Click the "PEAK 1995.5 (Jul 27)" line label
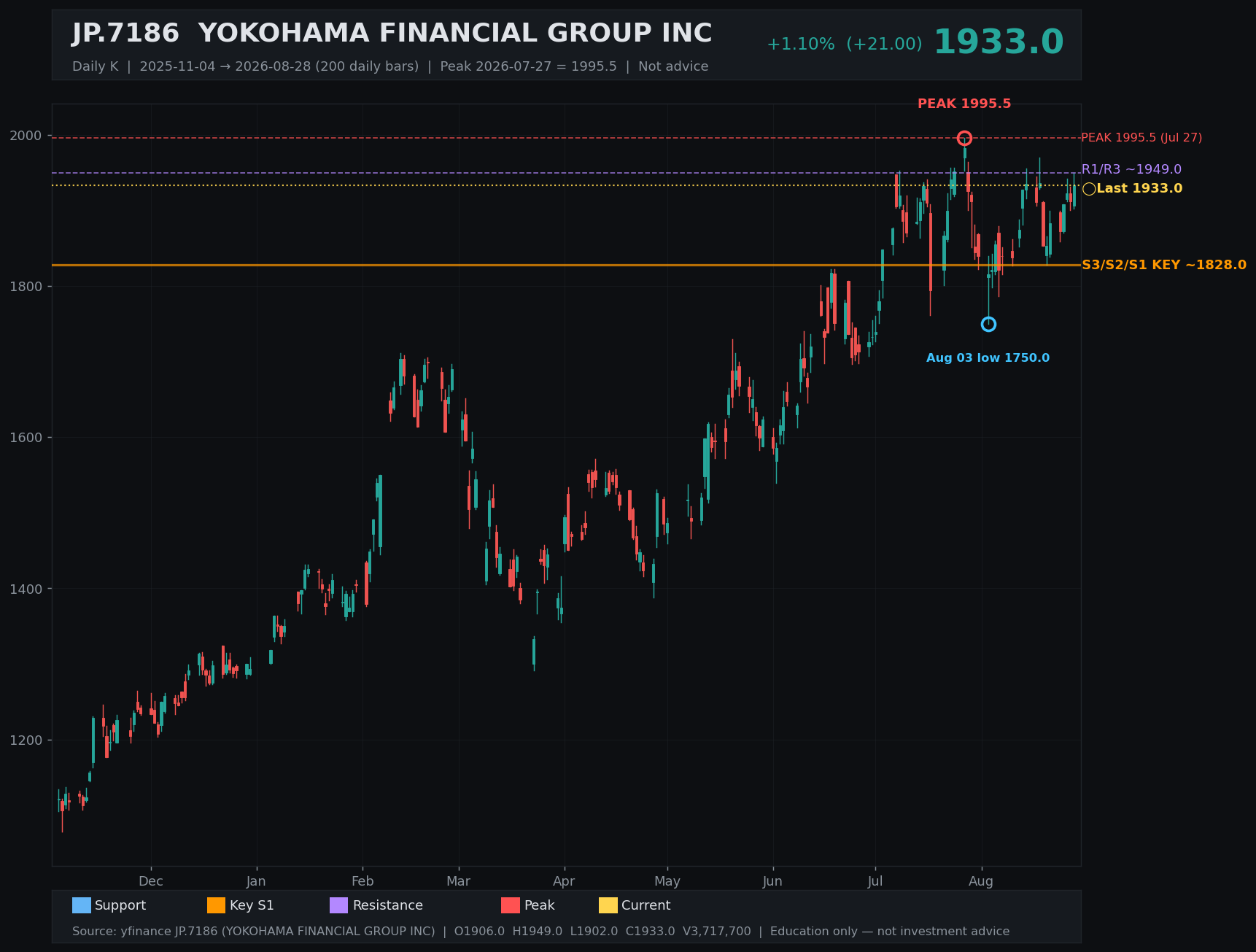The height and width of the screenshot is (952, 1256). click(x=1141, y=138)
